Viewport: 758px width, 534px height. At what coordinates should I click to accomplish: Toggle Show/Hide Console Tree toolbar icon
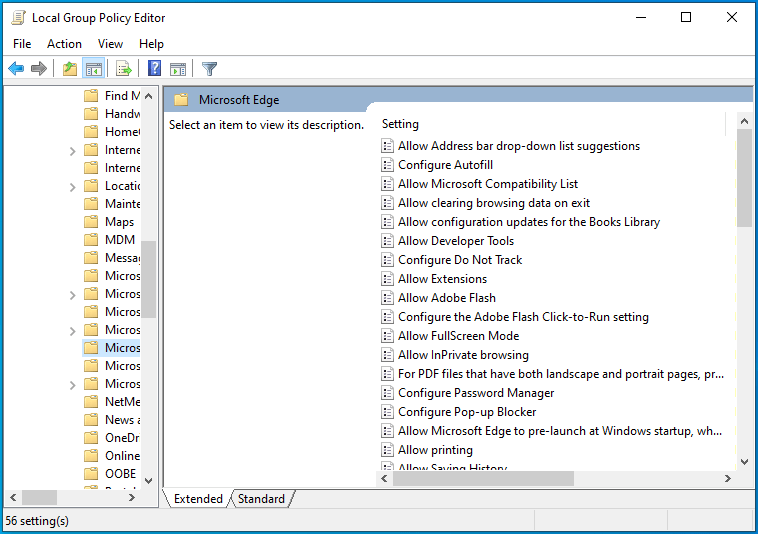pyautogui.click(x=94, y=69)
